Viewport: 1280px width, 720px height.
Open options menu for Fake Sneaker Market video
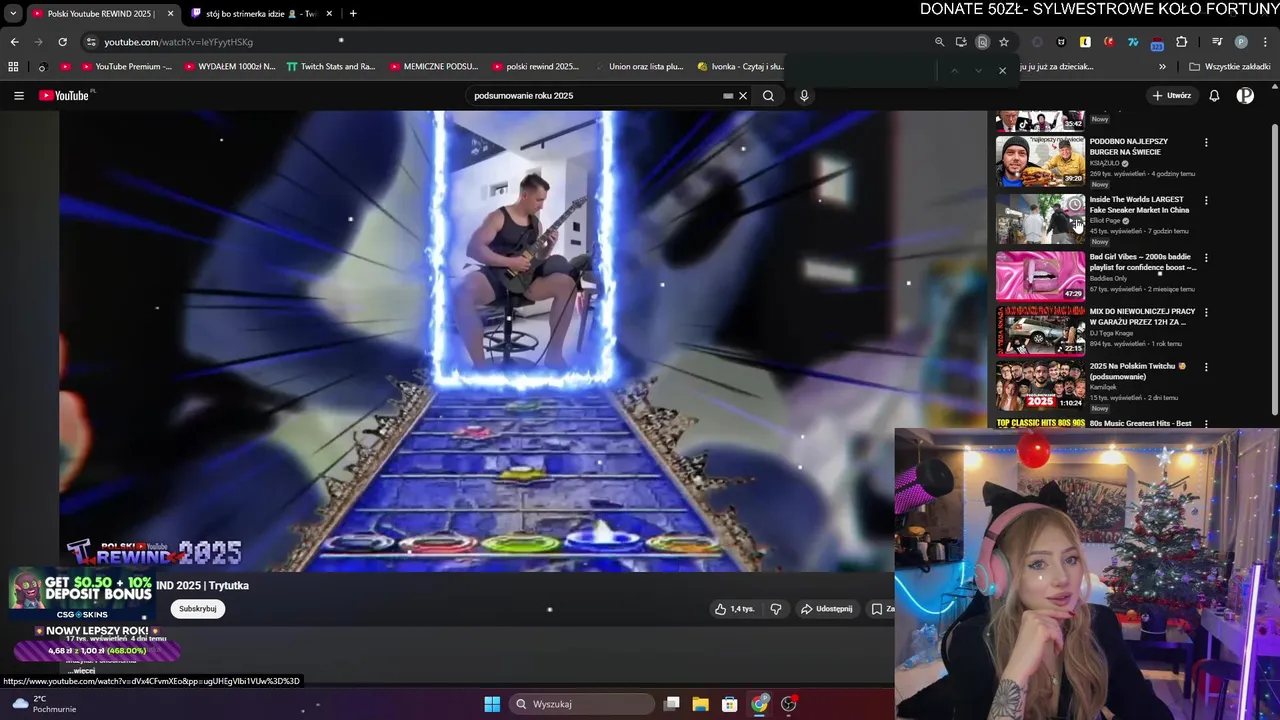click(x=1206, y=200)
